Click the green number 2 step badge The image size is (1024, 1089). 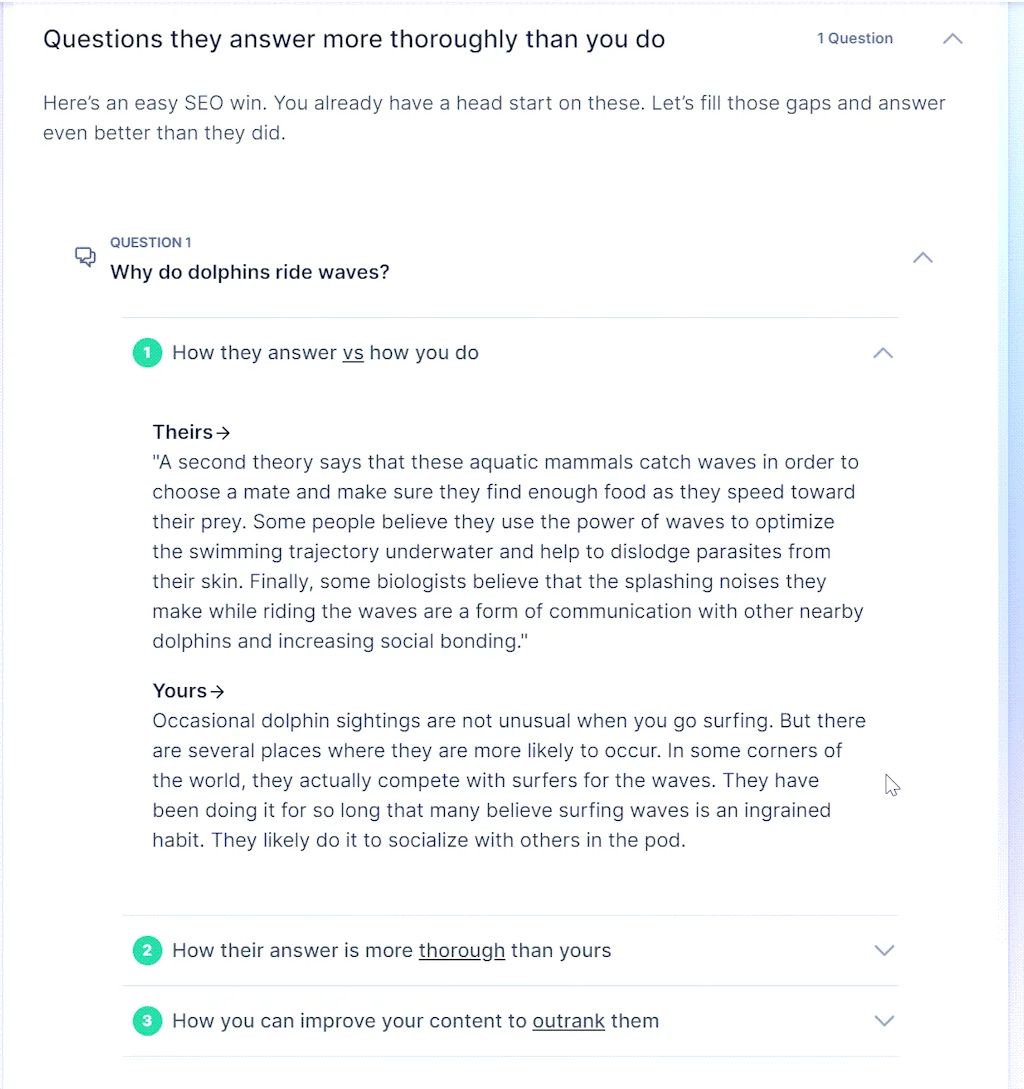(147, 950)
